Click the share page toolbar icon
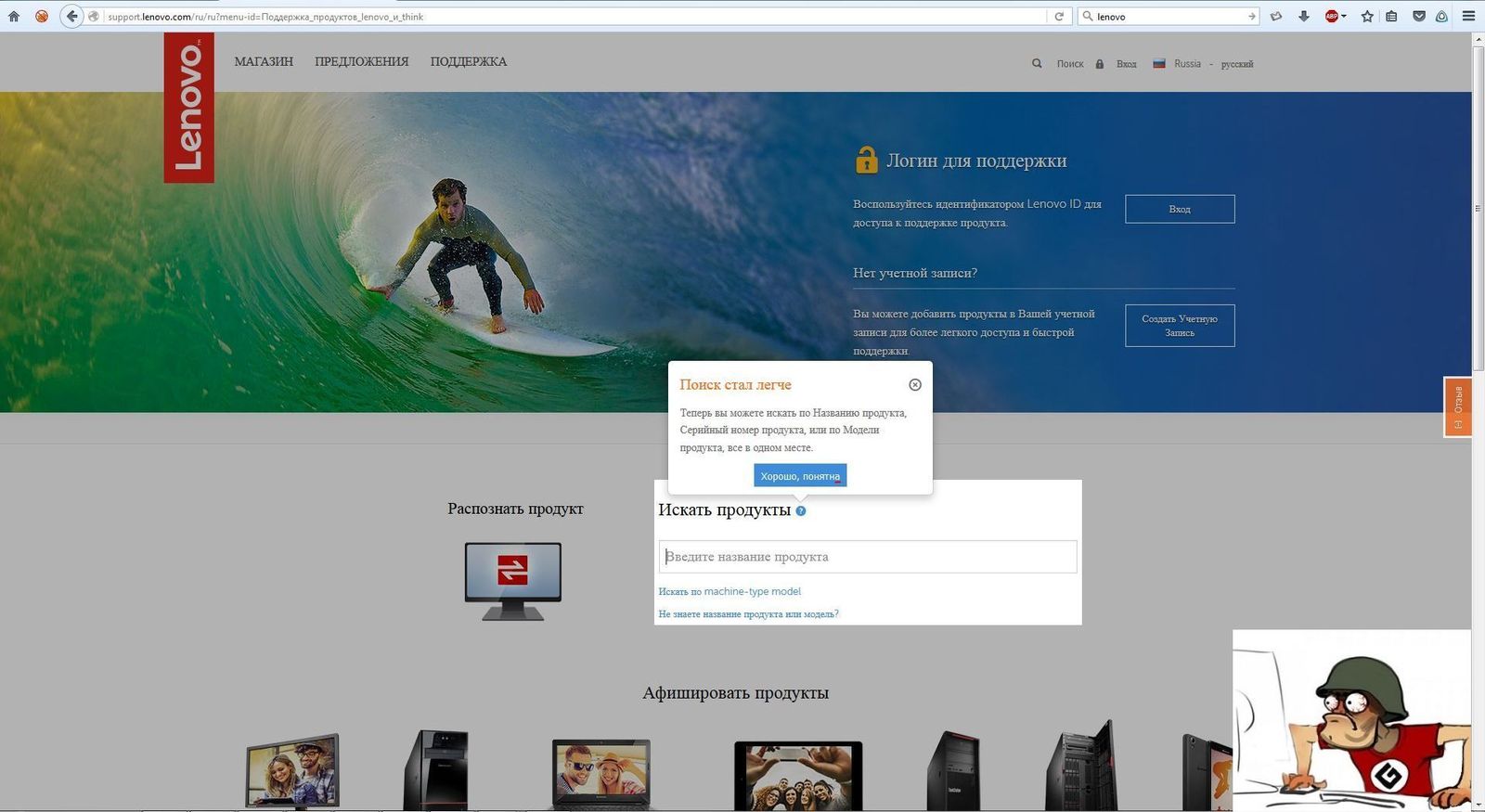 1277,16
